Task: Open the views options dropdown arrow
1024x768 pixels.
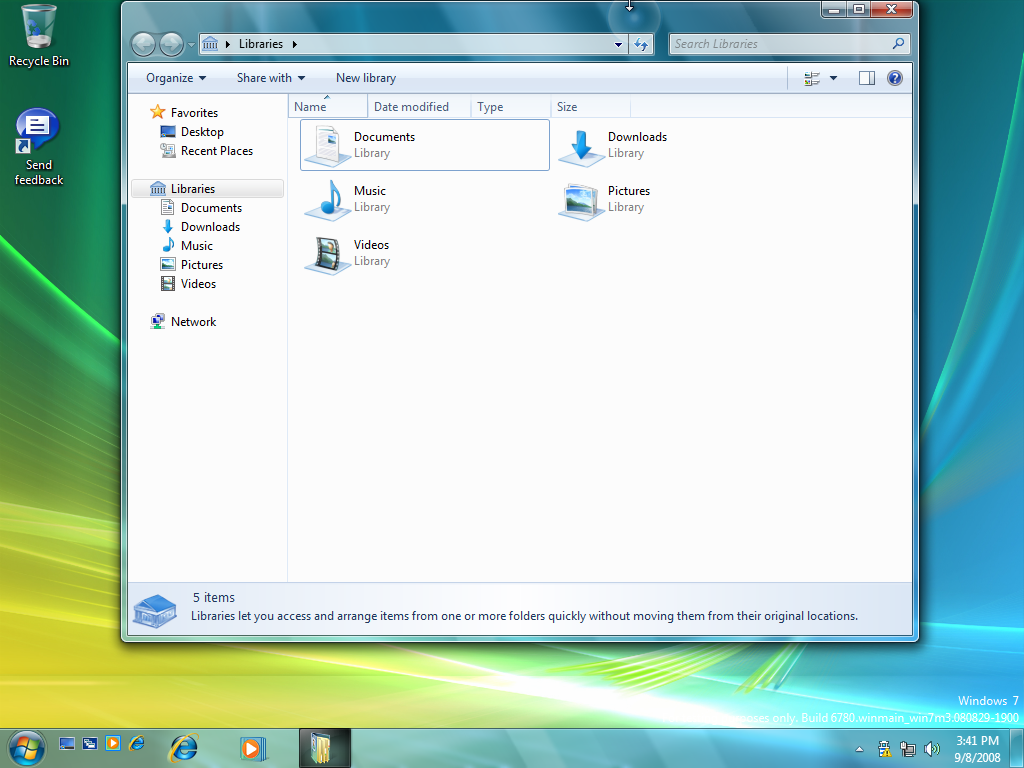Action: coord(833,78)
